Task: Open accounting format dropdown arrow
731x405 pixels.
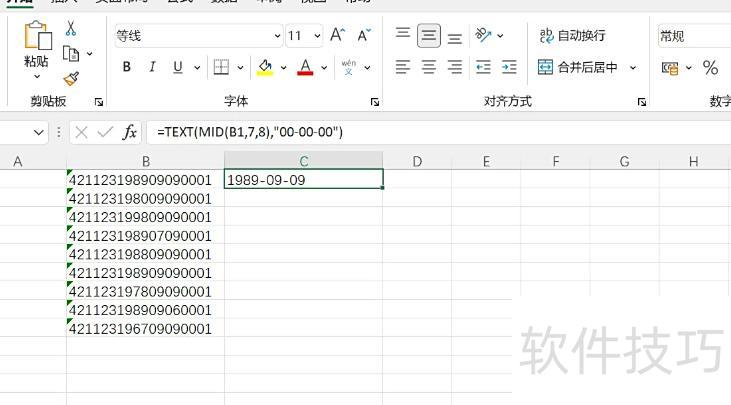Action: [x=689, y=68]
